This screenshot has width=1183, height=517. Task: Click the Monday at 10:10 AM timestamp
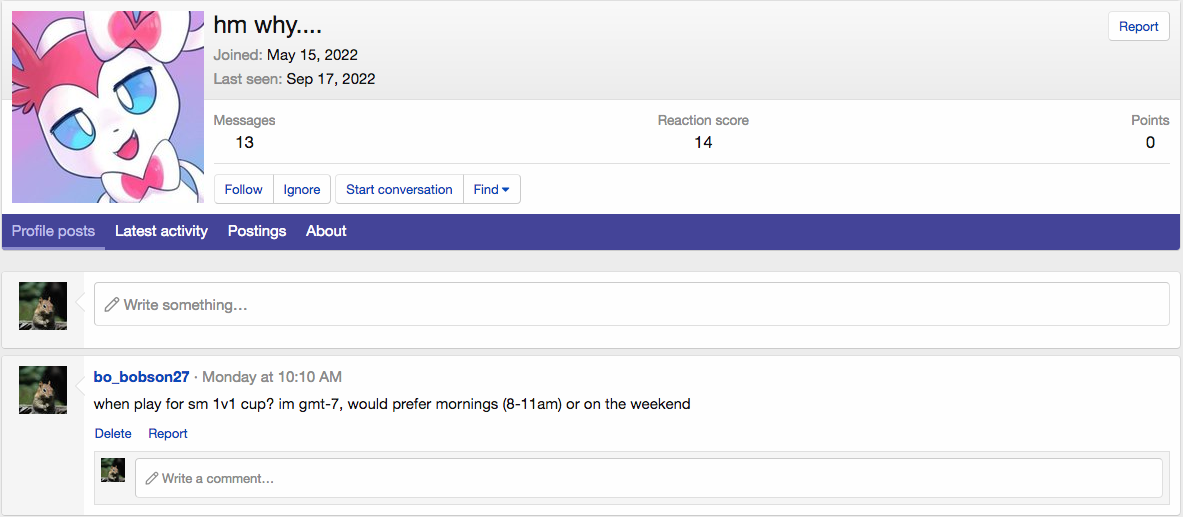point(272,377)
